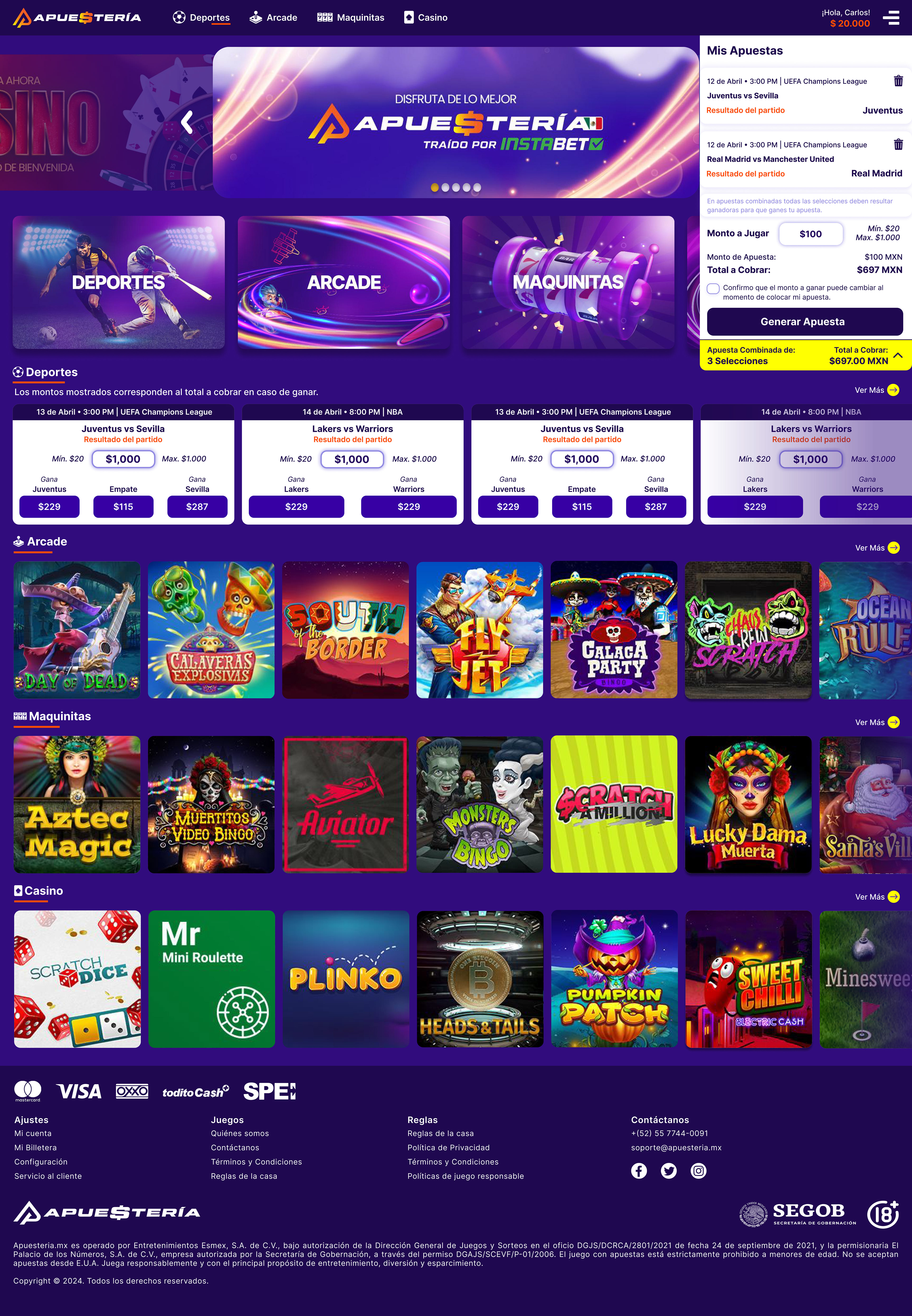Open the Instagram icon in footer

click(x=698, y=1171)
